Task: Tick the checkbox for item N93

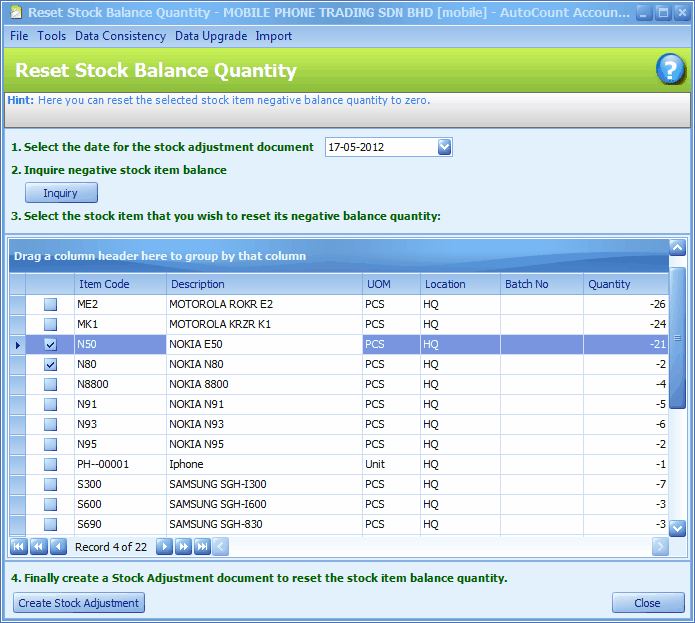Action: (x=51, y=424)
